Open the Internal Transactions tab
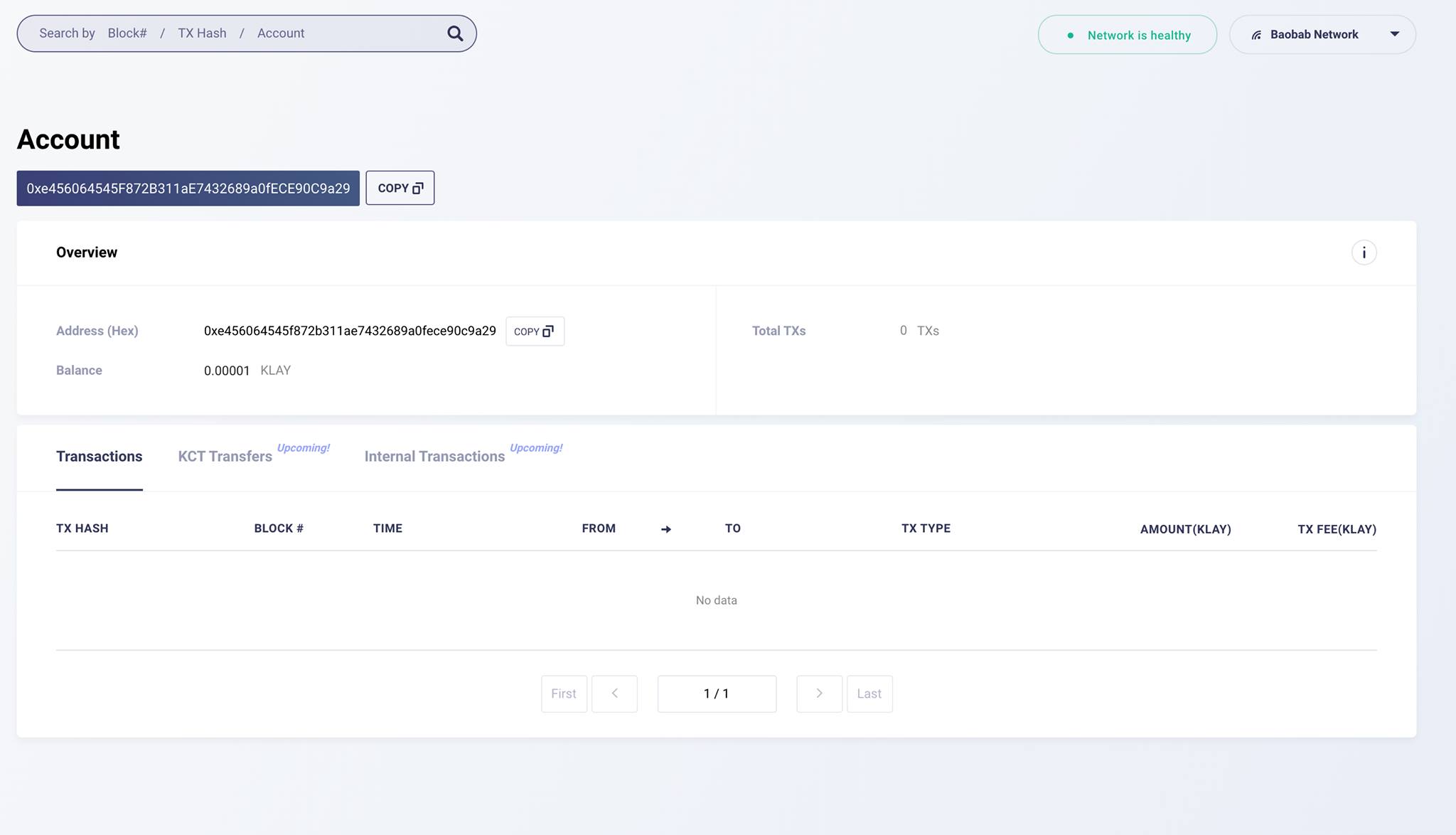Viewport: 1456px width, 835px height. point(434,457)
